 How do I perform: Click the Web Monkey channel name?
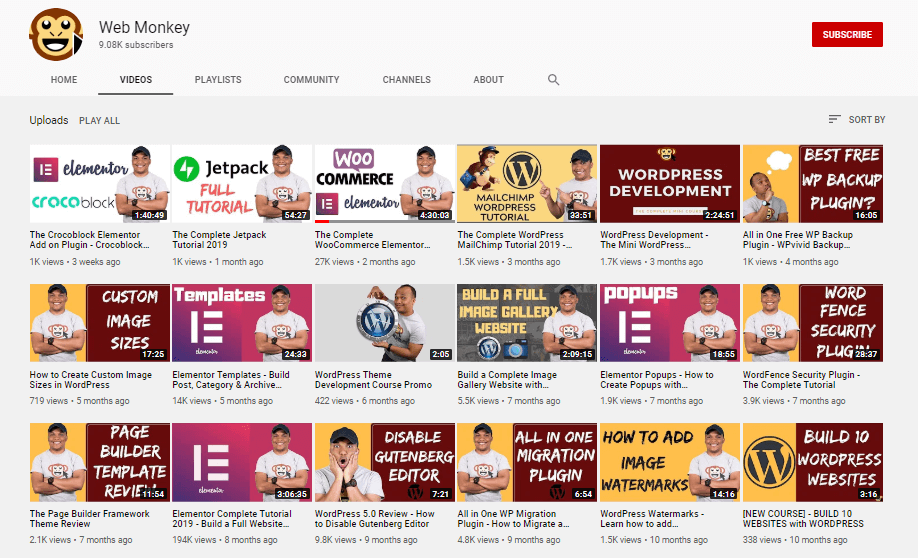point(144,28)
